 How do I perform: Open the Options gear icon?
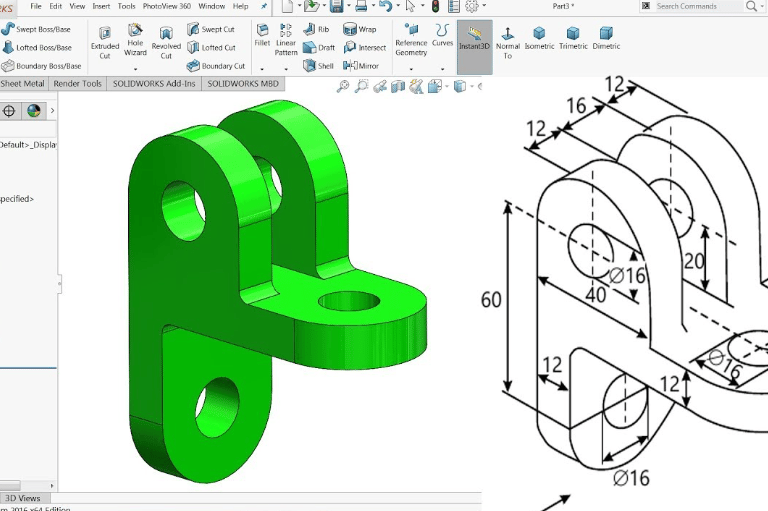click(472, 6)
